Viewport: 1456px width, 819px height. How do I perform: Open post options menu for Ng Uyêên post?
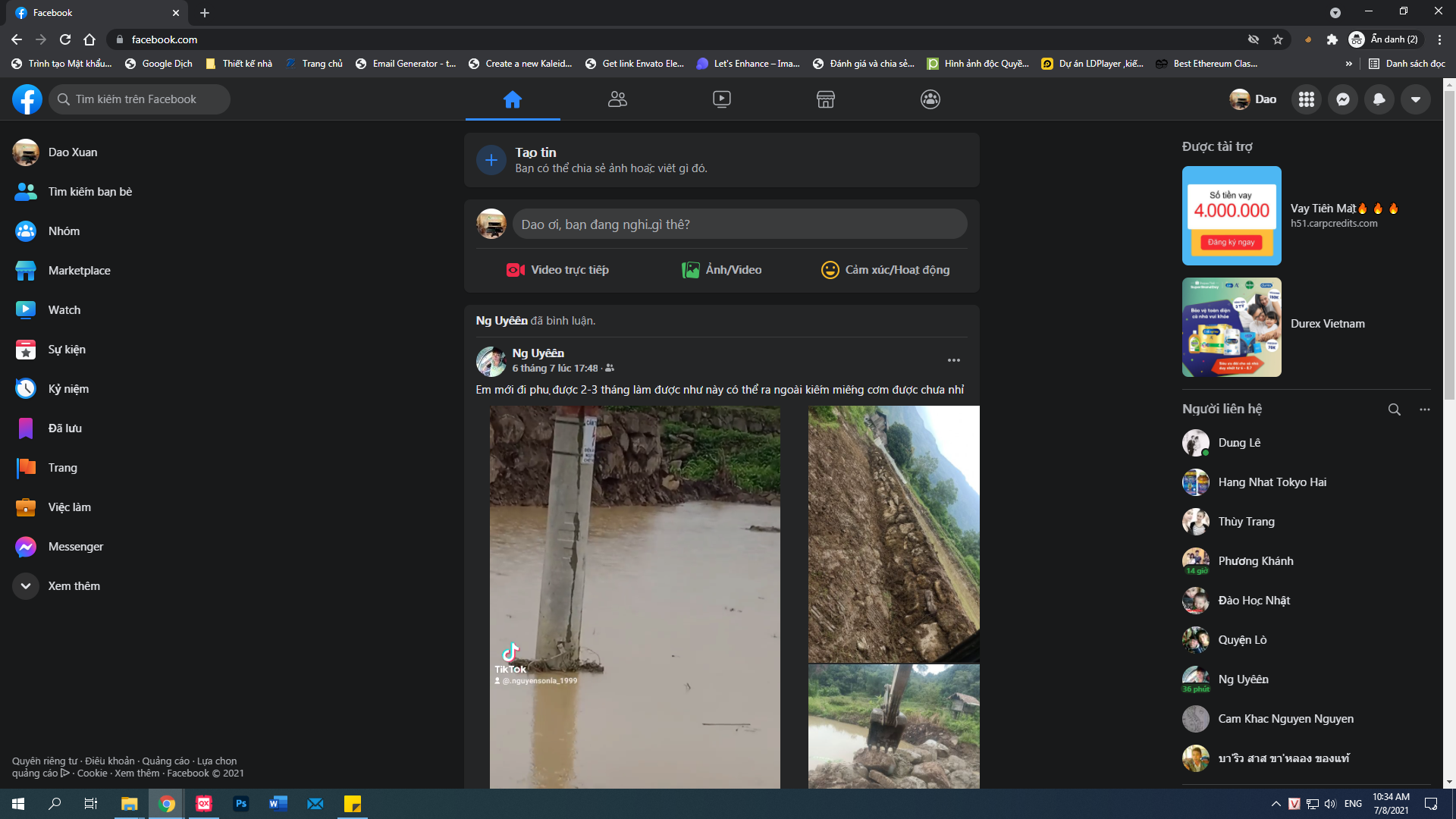pos(953,360)
